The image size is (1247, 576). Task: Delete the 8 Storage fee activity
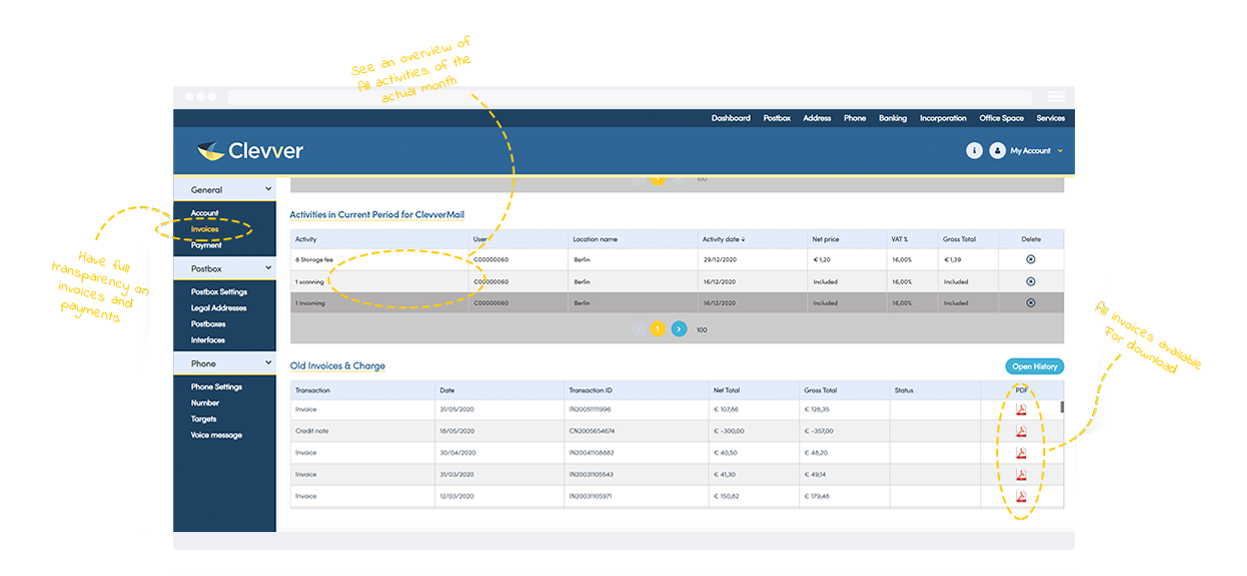pyautogui.click(x=1030, y=259)
